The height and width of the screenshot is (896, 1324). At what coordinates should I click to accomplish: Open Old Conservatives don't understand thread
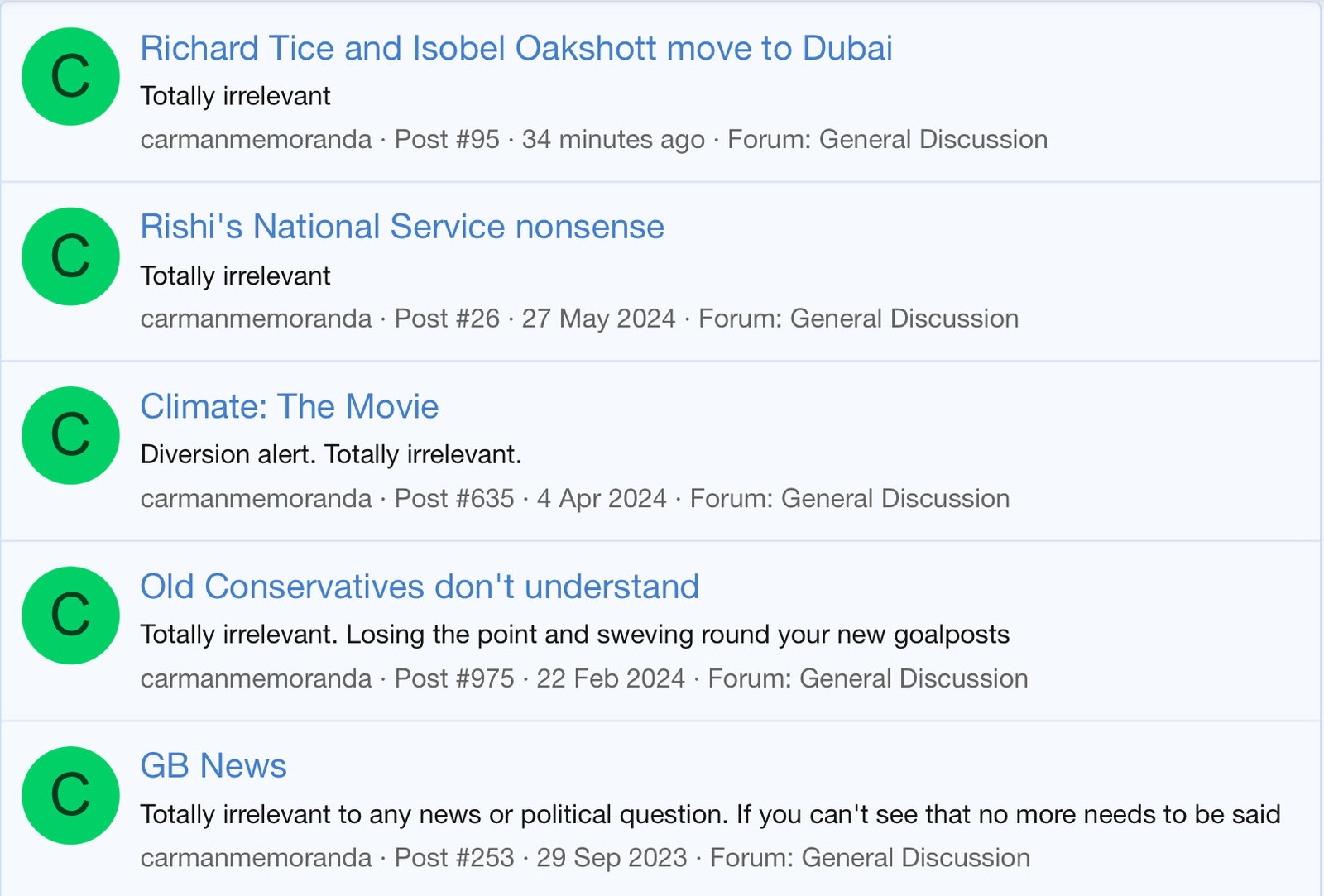tap(420, 587)
